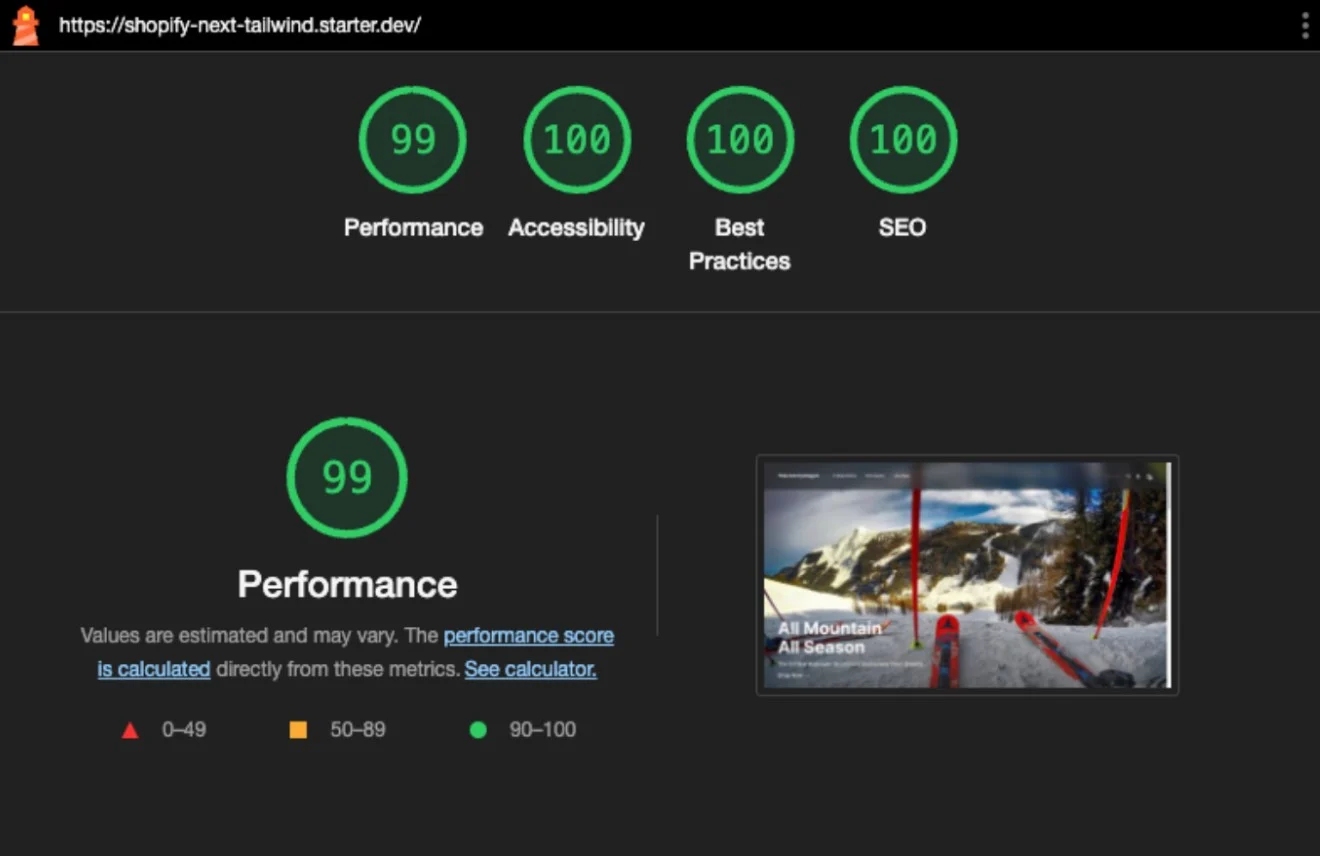Viewport: 1320px width, 856px height.
Task: Click the page URL shopify-next-tailwind.starter.dev
Action: (240, 25)
